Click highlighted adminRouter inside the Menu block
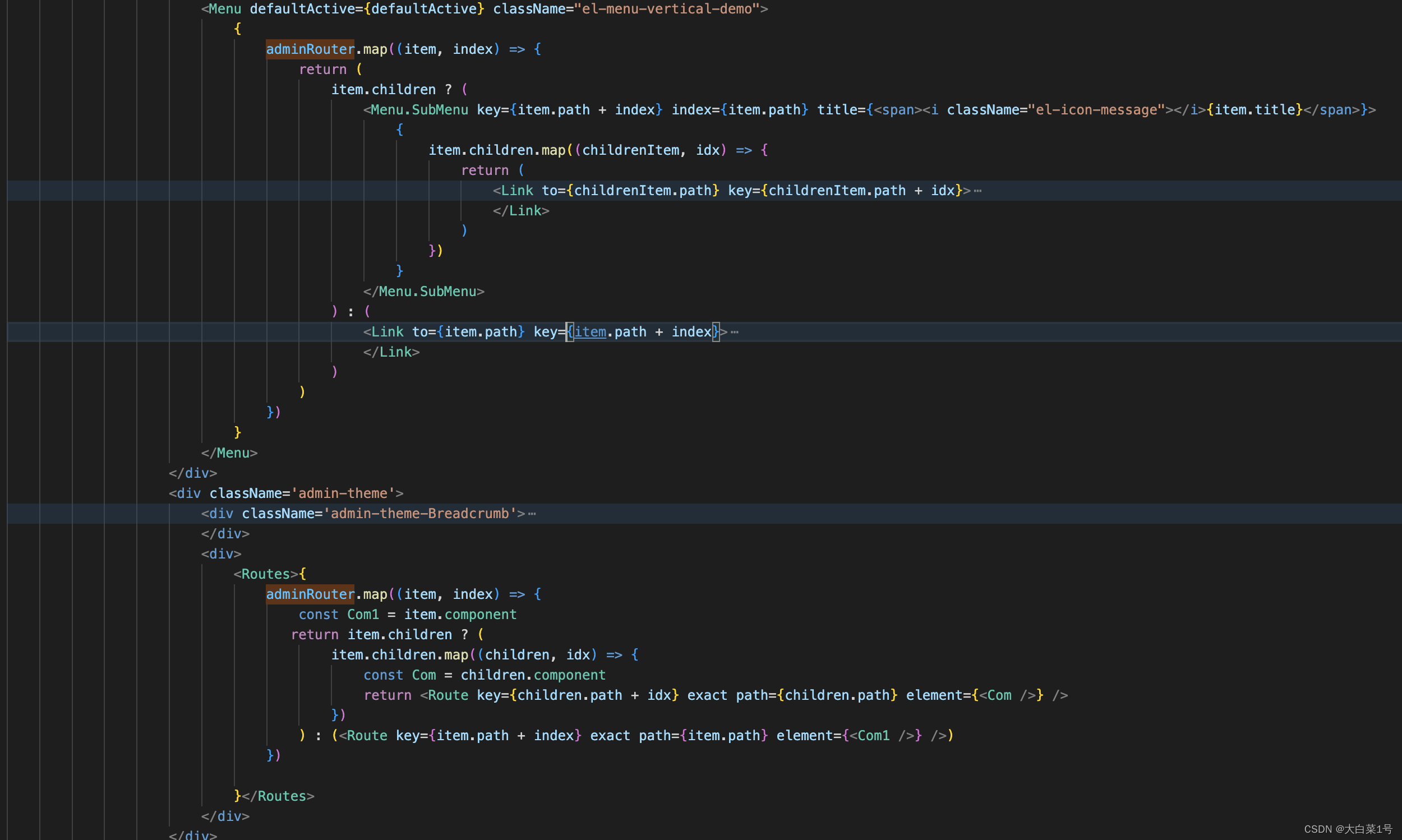 pos(310,49)
